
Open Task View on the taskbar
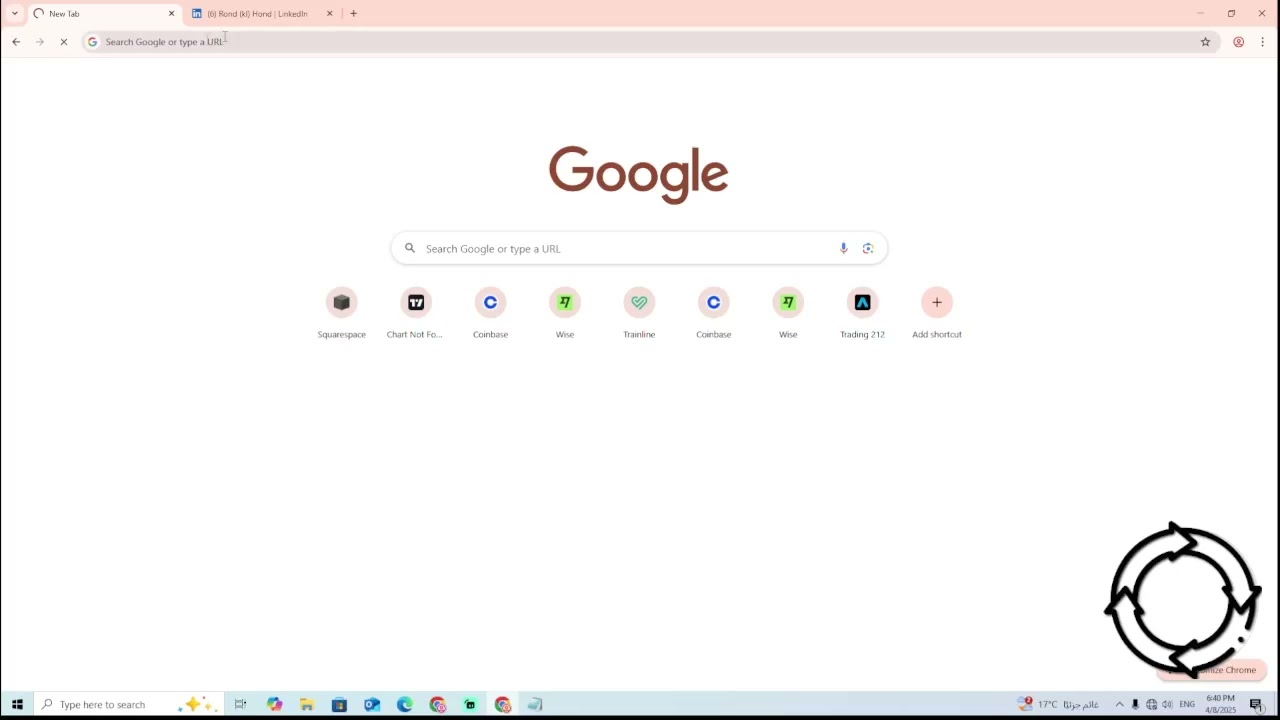pyautogui.click(x=240, y=704)
